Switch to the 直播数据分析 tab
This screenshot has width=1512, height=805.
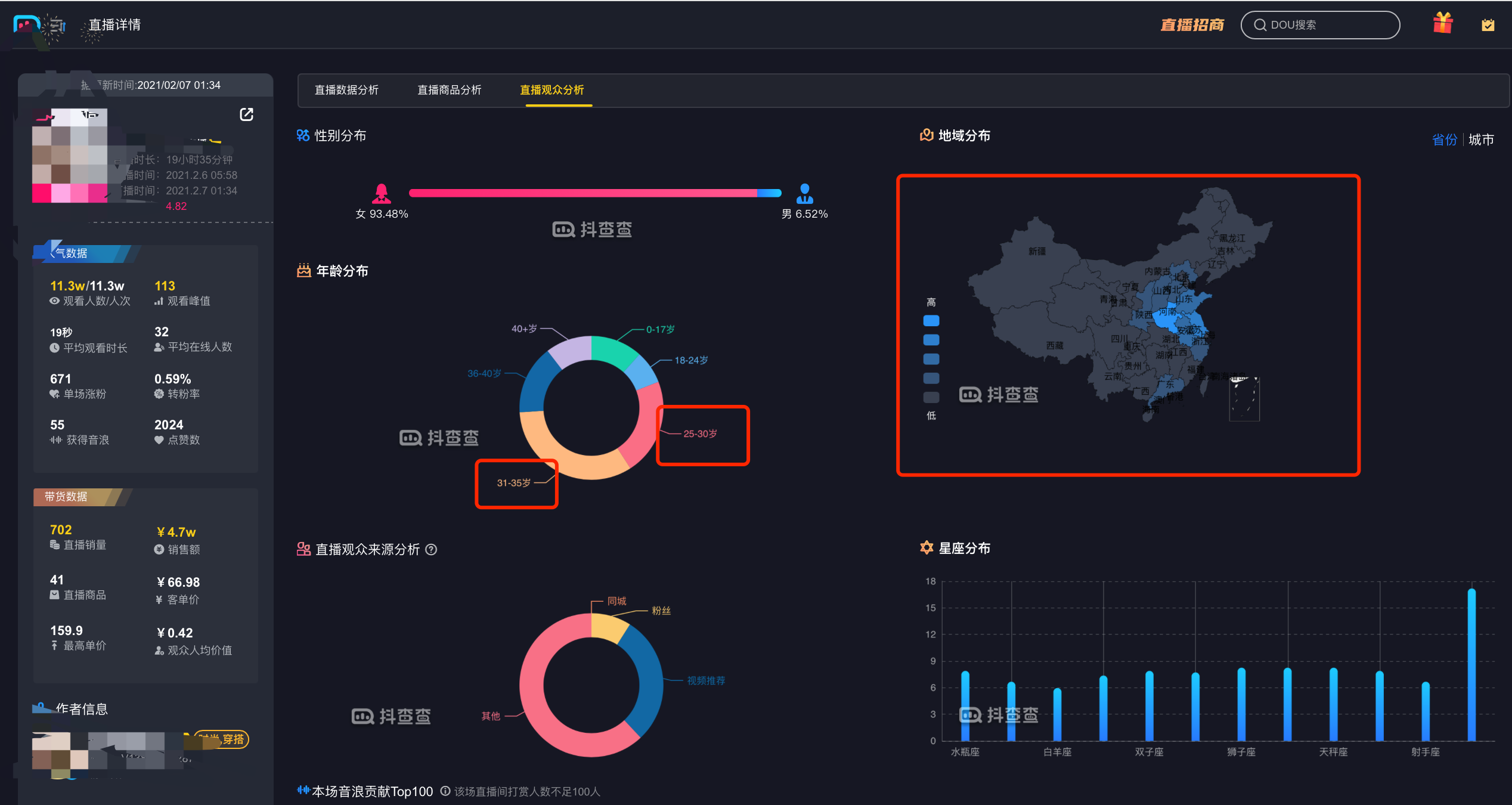coord(346,90)
